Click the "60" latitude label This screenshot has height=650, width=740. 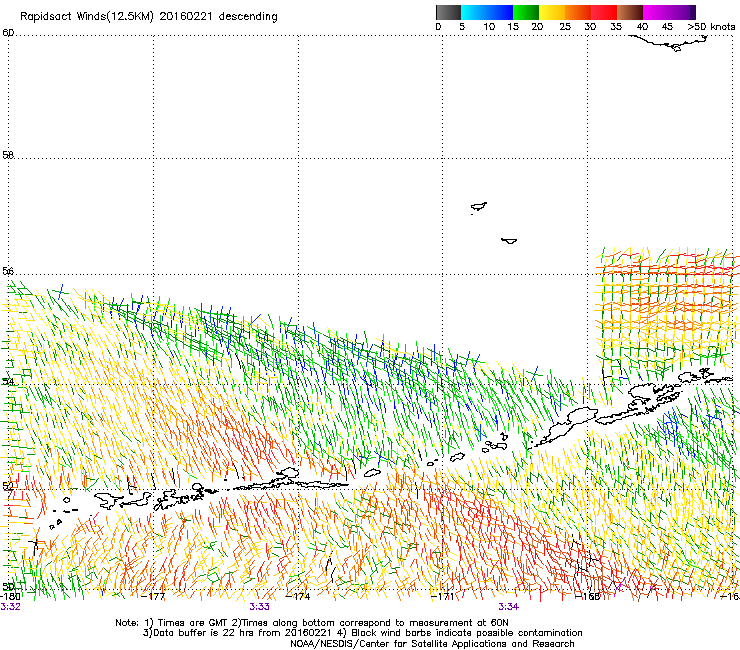(8, 33)
